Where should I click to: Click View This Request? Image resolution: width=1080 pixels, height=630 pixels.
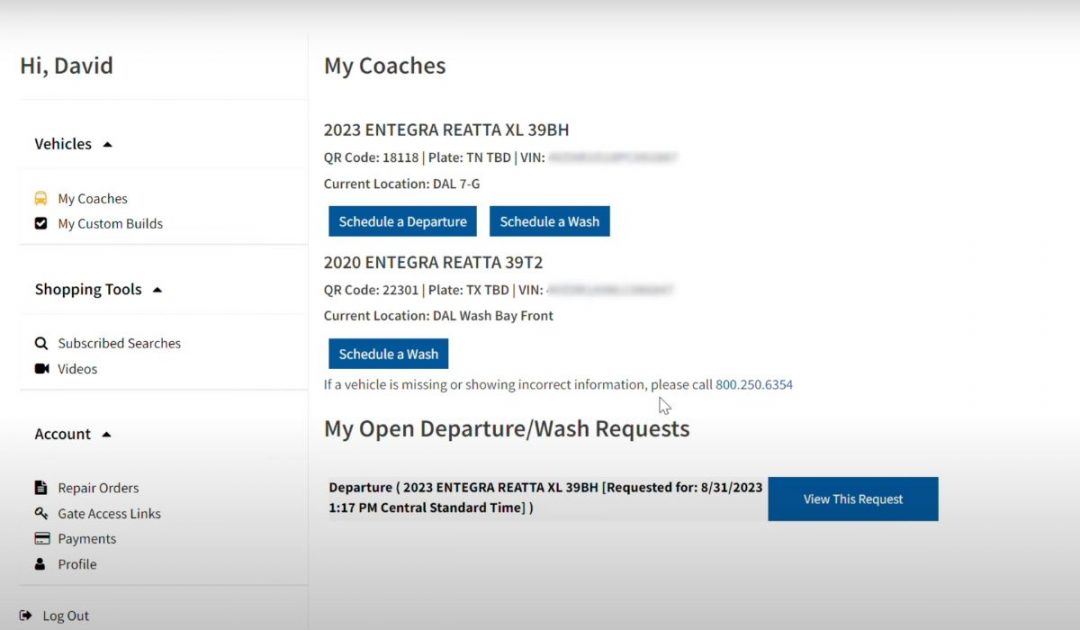coord(852,498)
